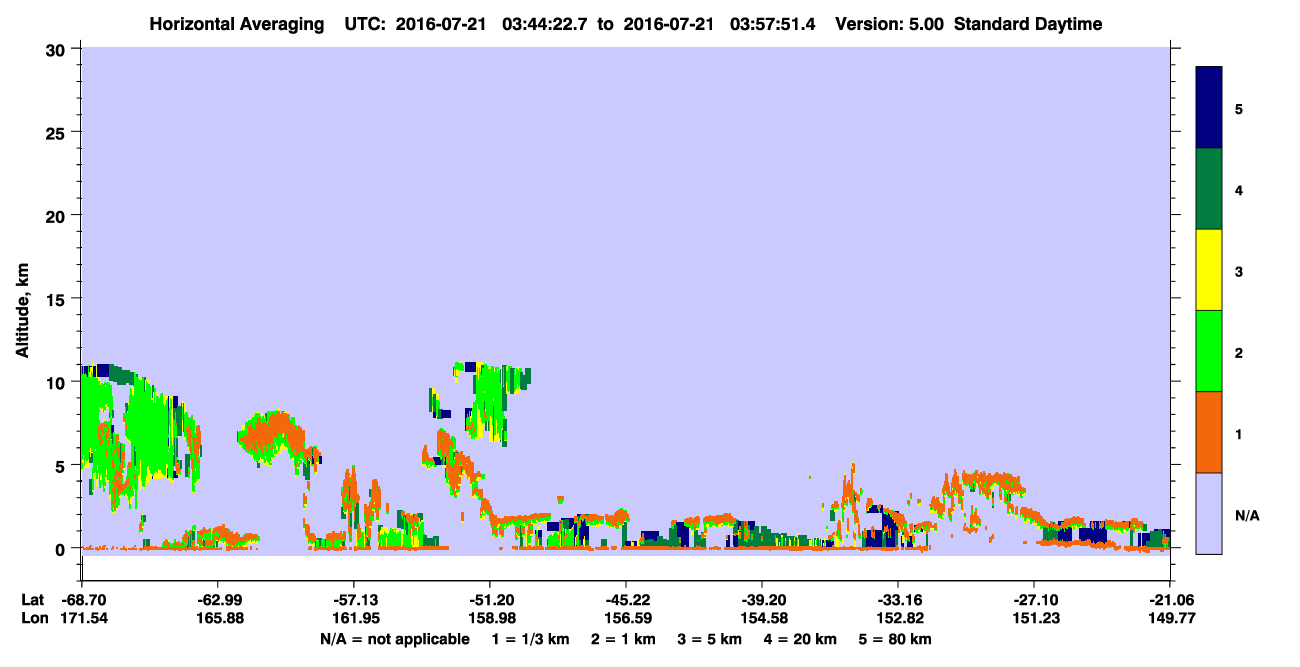Image resolution: width=1300 pixels, height=667 pixels.
Task: Click the 'Lon' row label
Action: 33,619
